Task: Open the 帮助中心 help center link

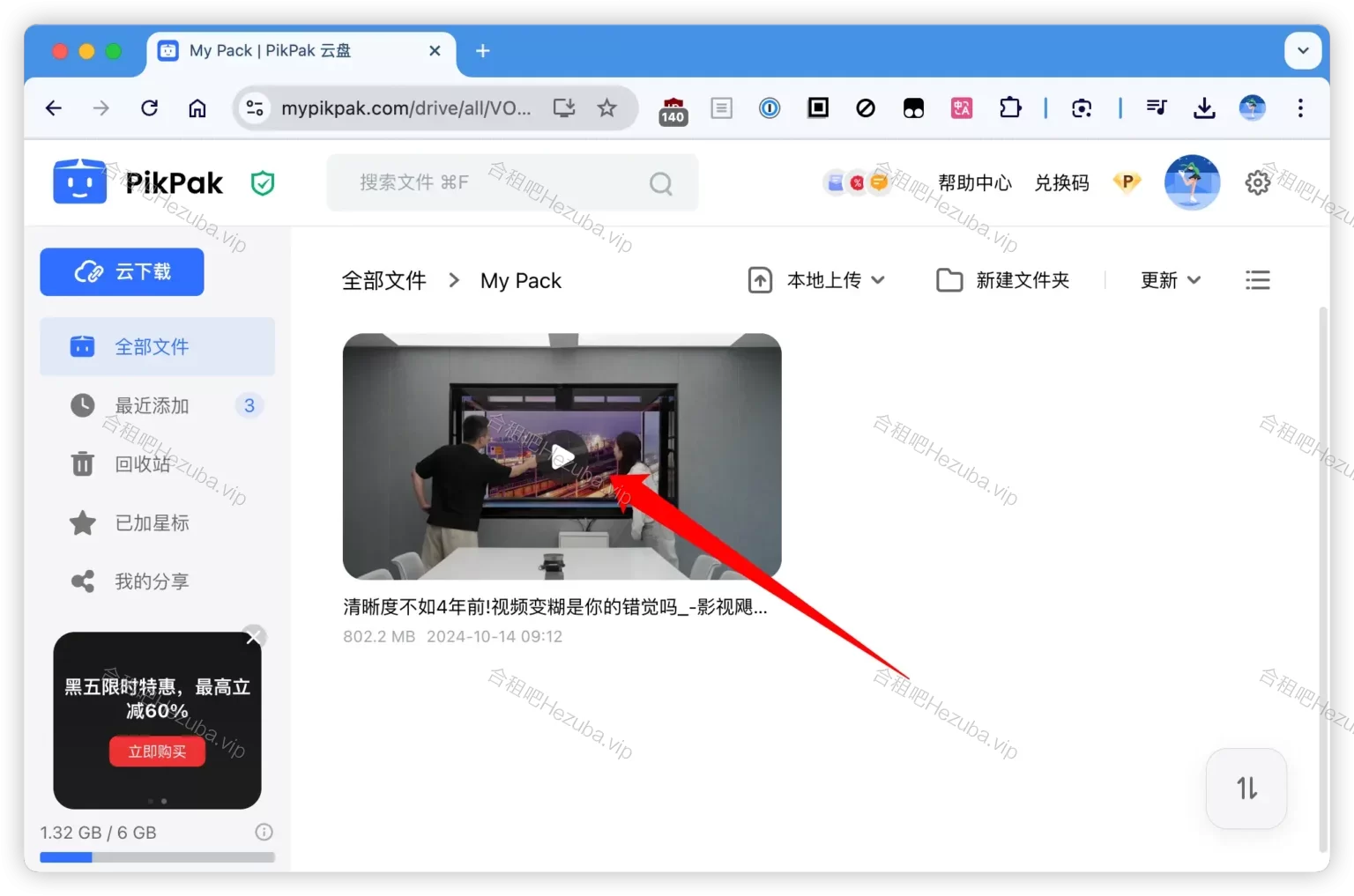Action: [x=974, y=183]
